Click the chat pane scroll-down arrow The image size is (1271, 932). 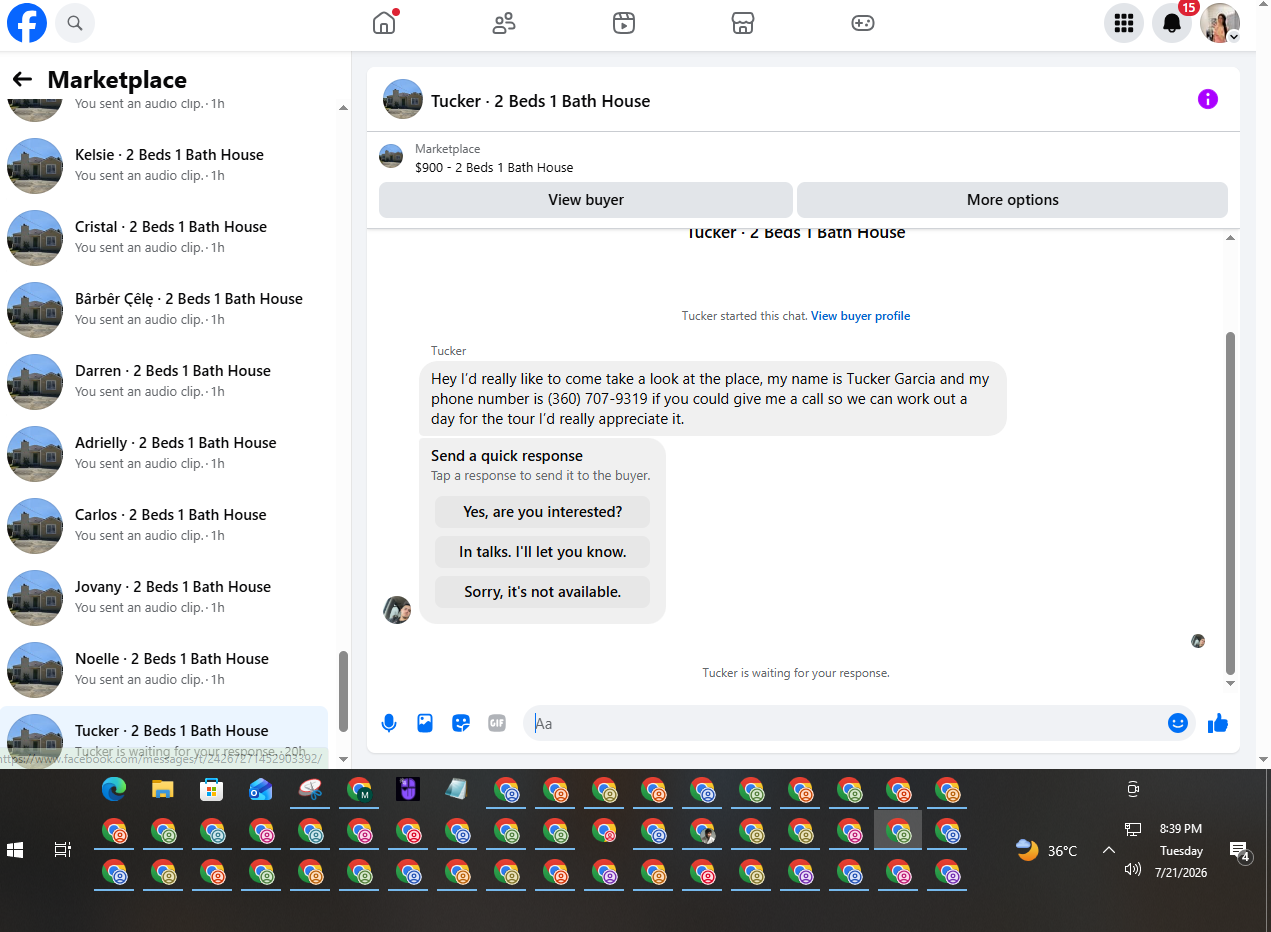click(1231, 683)
